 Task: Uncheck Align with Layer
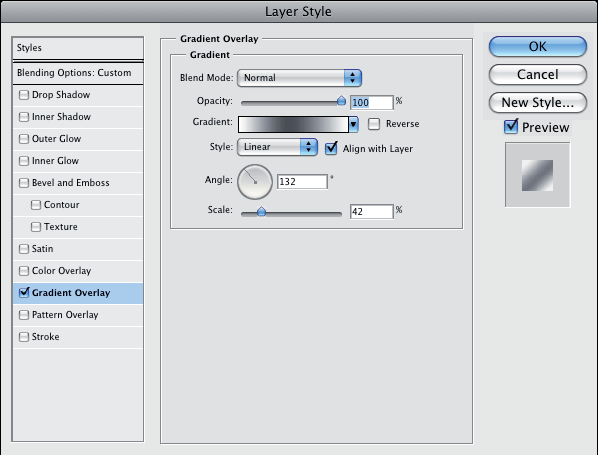[331, 148]
